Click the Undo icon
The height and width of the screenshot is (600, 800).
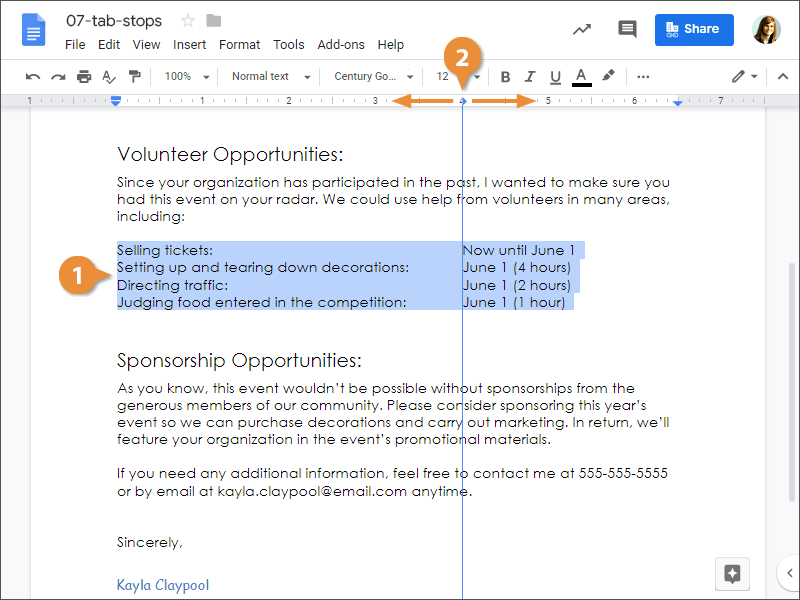pos(33,77)
